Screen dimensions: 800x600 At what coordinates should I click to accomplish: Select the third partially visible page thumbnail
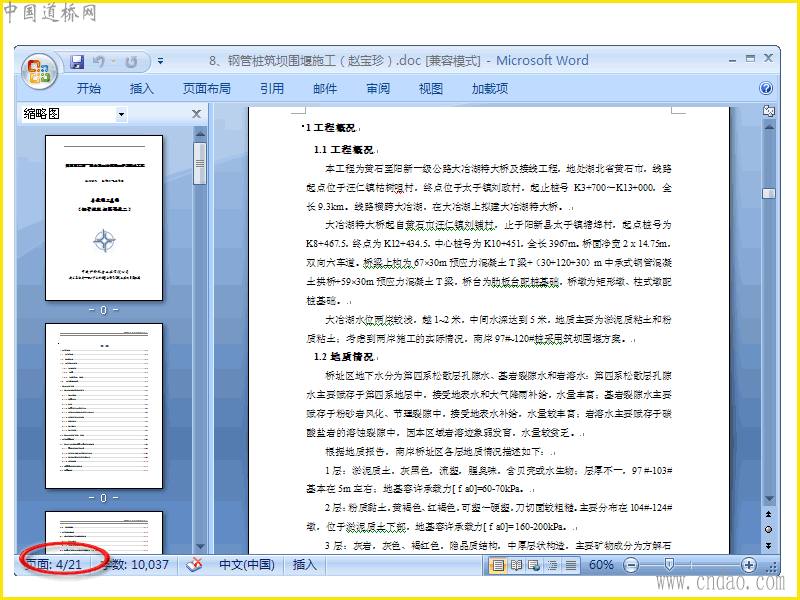pos(104,532)
